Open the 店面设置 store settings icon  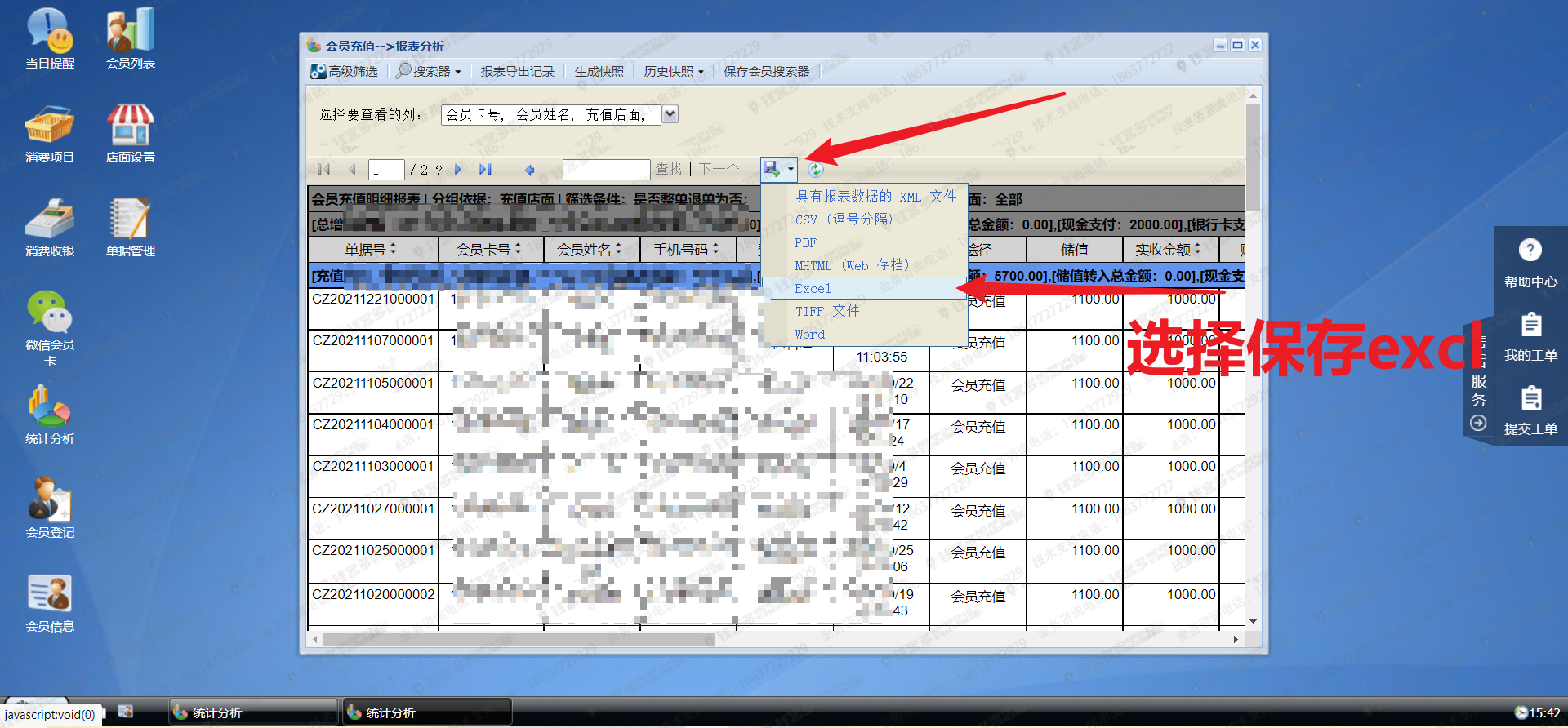[x=130, y=132]
